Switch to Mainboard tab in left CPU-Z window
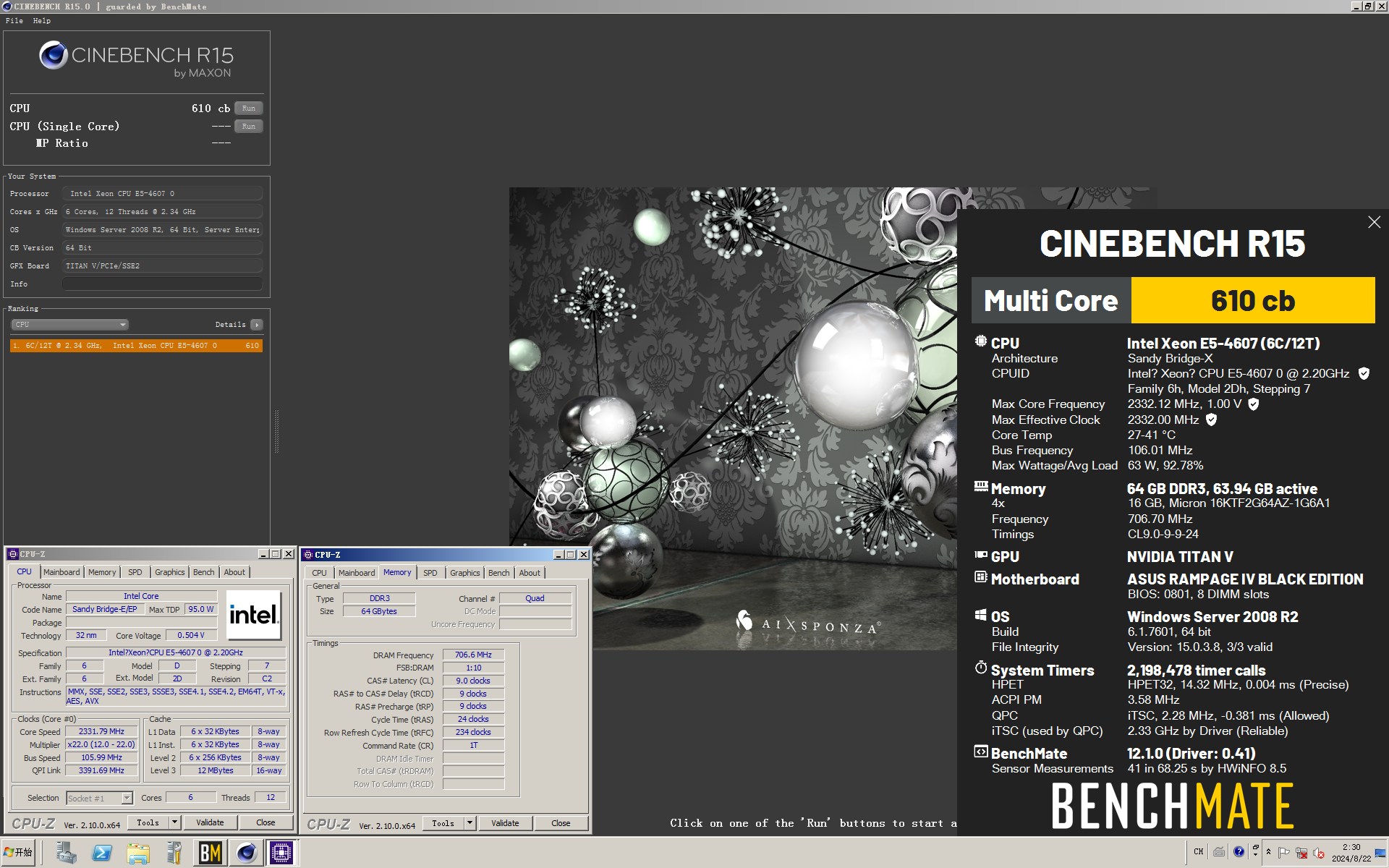This screenshot has width=1389, height=868. (61, 572)
